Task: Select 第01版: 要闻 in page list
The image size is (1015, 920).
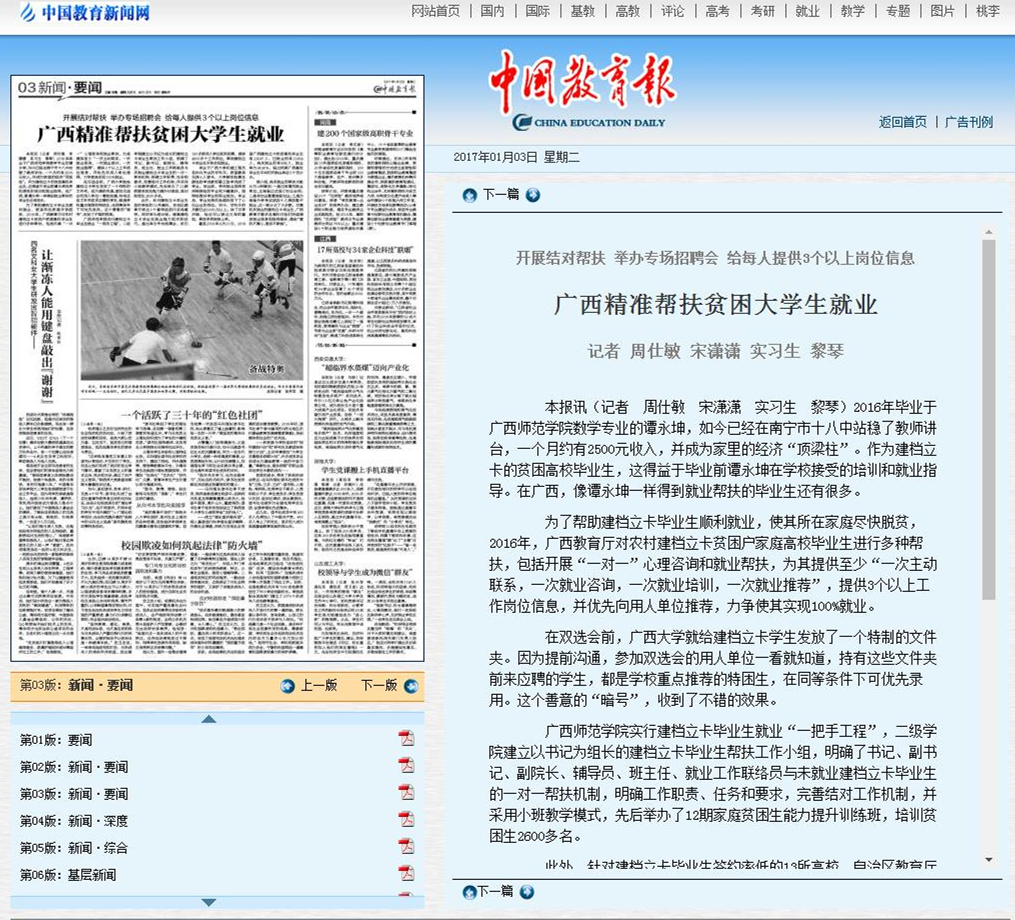Action: 56,739
